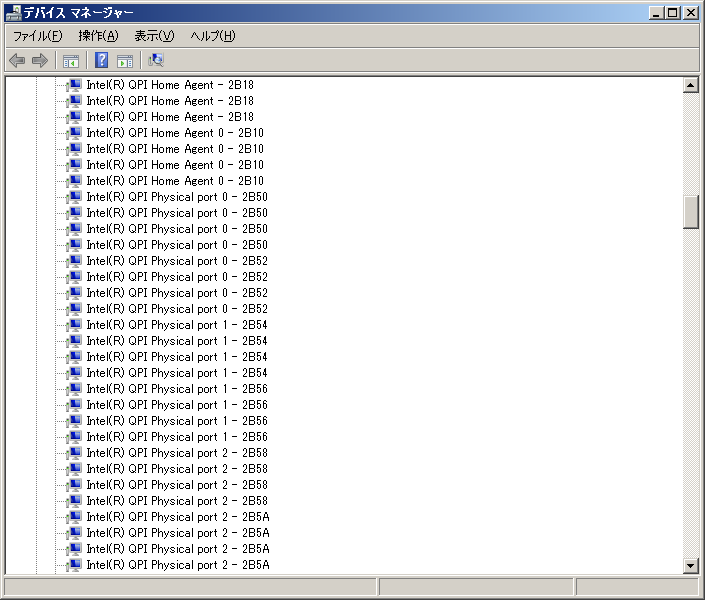The height and width of the screenshot is (600, 705).
Task: Click the scrollbar down arrow button
Action: 690,565
